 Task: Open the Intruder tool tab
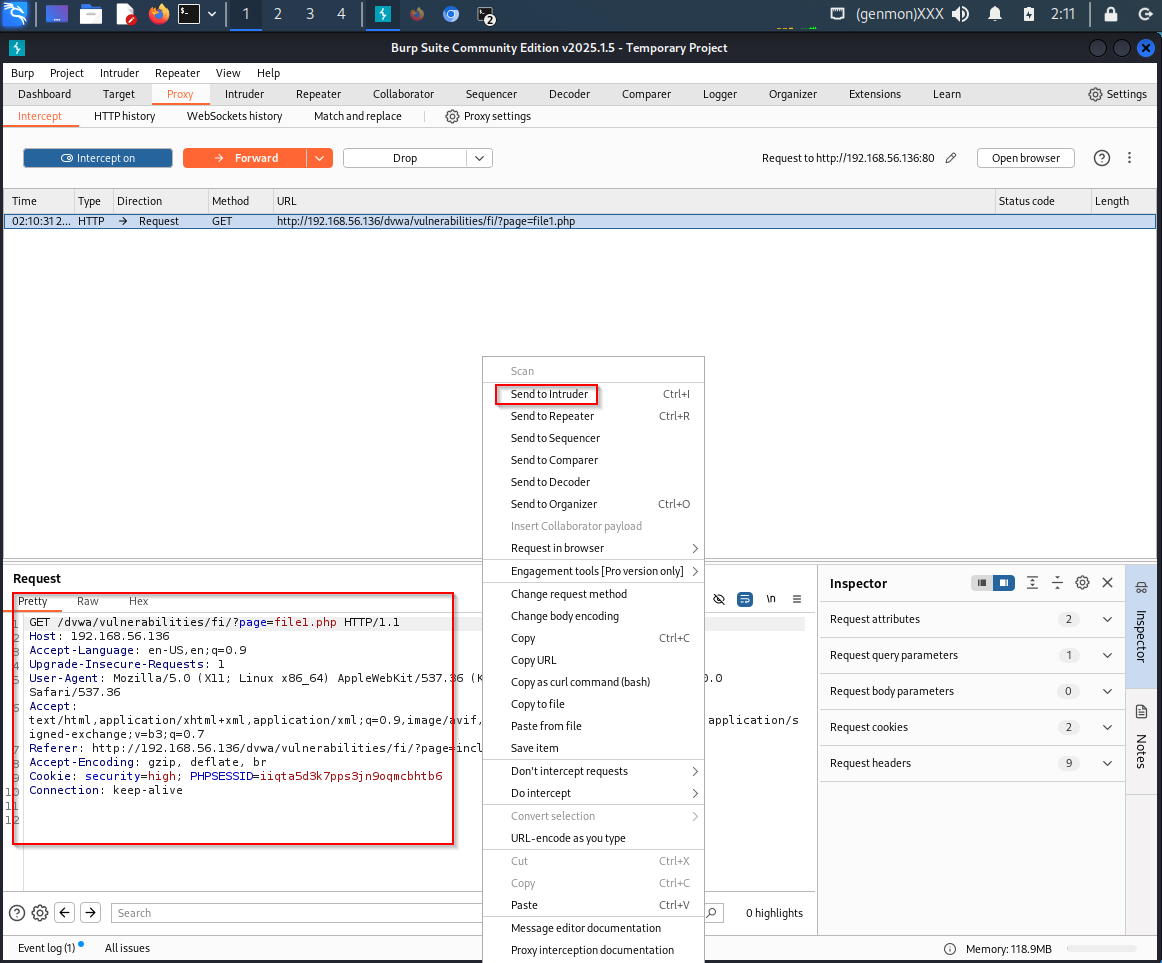[245, 94]
